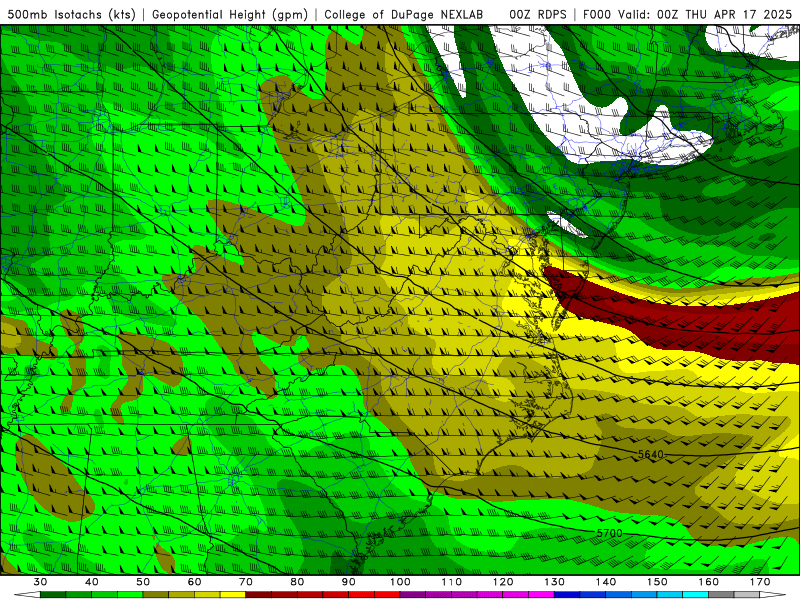Click the right arrow end of color bar
Image resolution: width=800 pixels, height=600 pixels.
(772, 594)
